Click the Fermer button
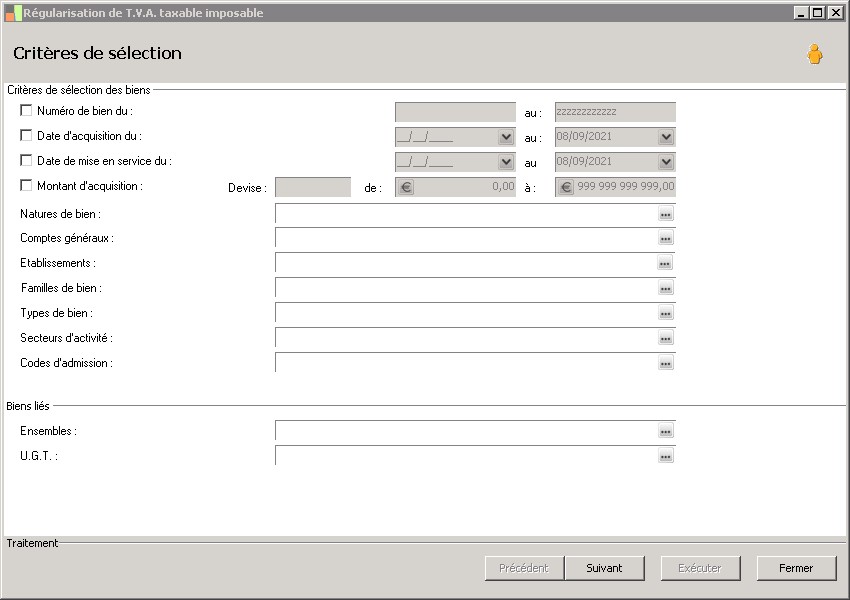Image resolution: width=850 pixels, height=600 pixels. pyautogui.click(x=796, y=568)
